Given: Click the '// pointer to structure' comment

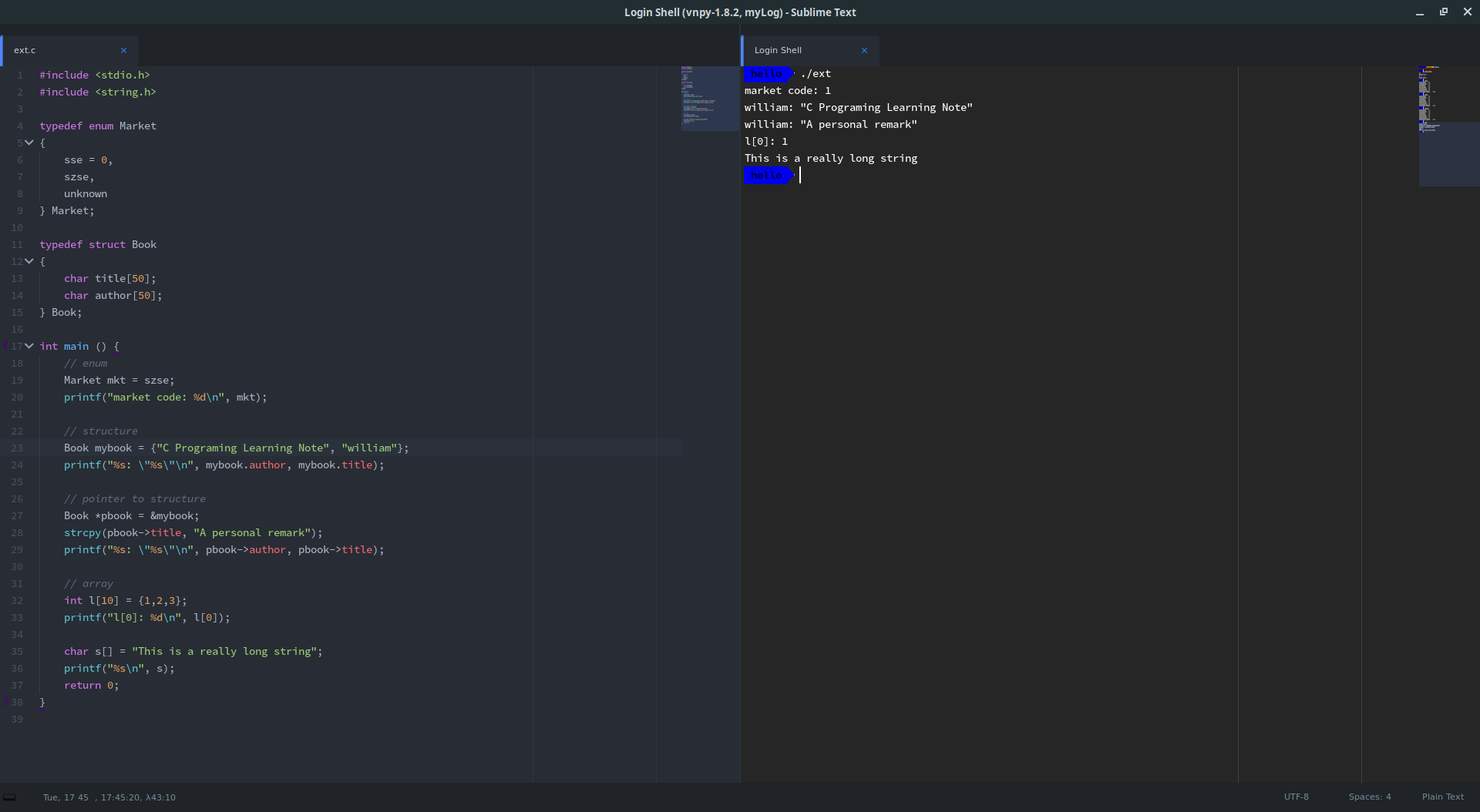Looking at the screenshot, I should pyautogui.click(x=135, y=498).
